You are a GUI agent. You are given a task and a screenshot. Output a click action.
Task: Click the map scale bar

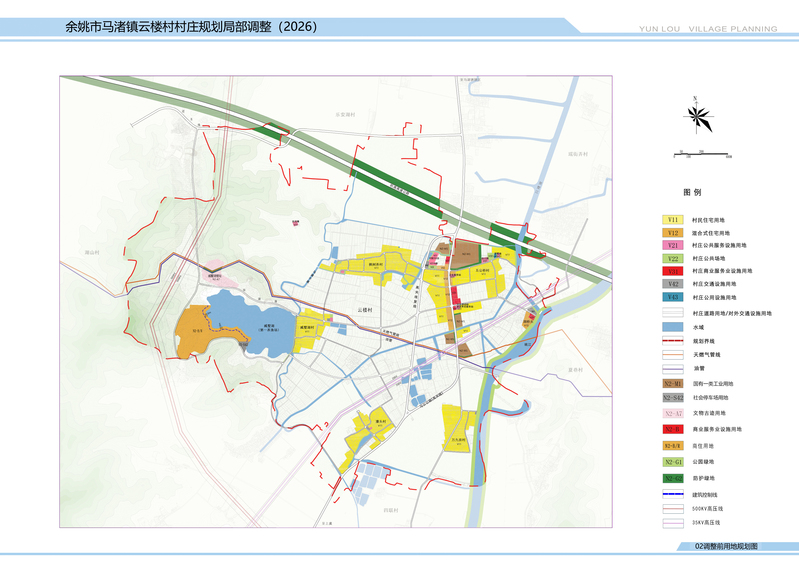pos(703,153)
